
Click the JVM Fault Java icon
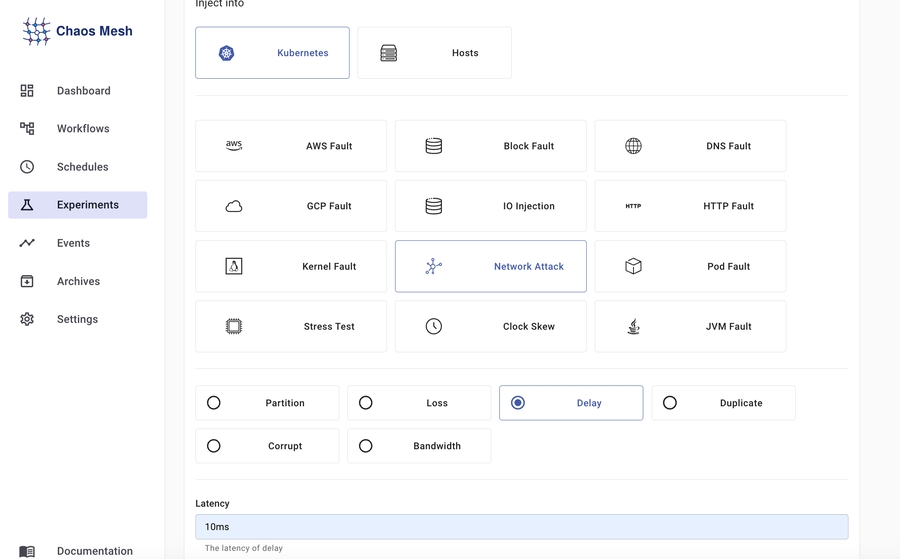(x=633, y=326)
